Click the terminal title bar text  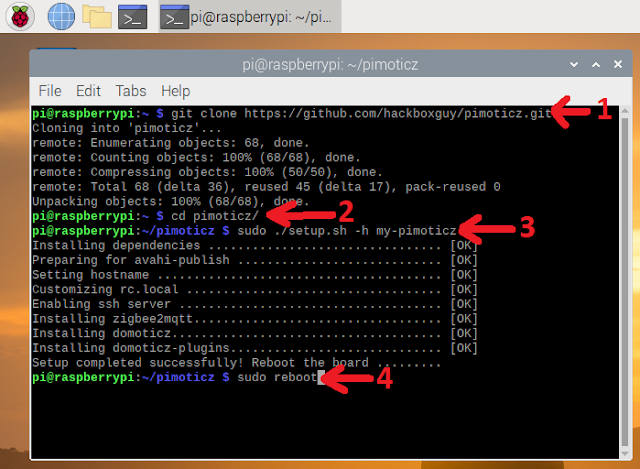point(330,64)
